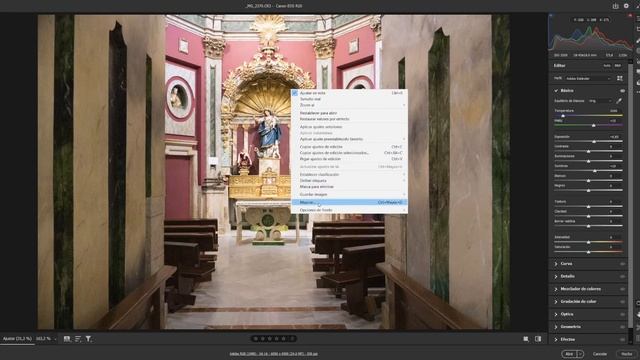Adjust the Temperatura slider
The width and height of the screenshot is (640, 360).
pyautogui.click(x=588, y=116)
